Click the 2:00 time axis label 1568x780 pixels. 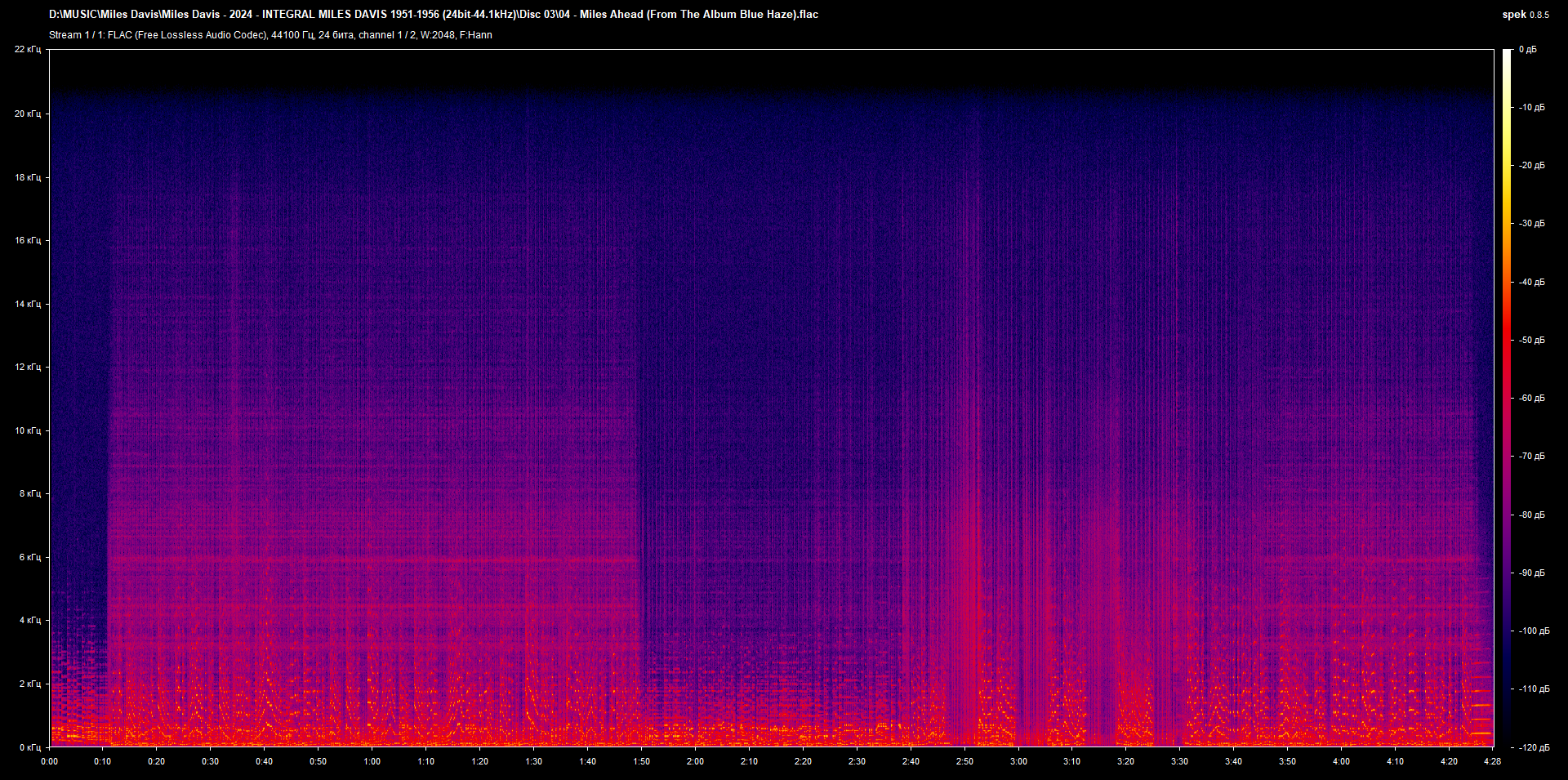click(695, 761)
